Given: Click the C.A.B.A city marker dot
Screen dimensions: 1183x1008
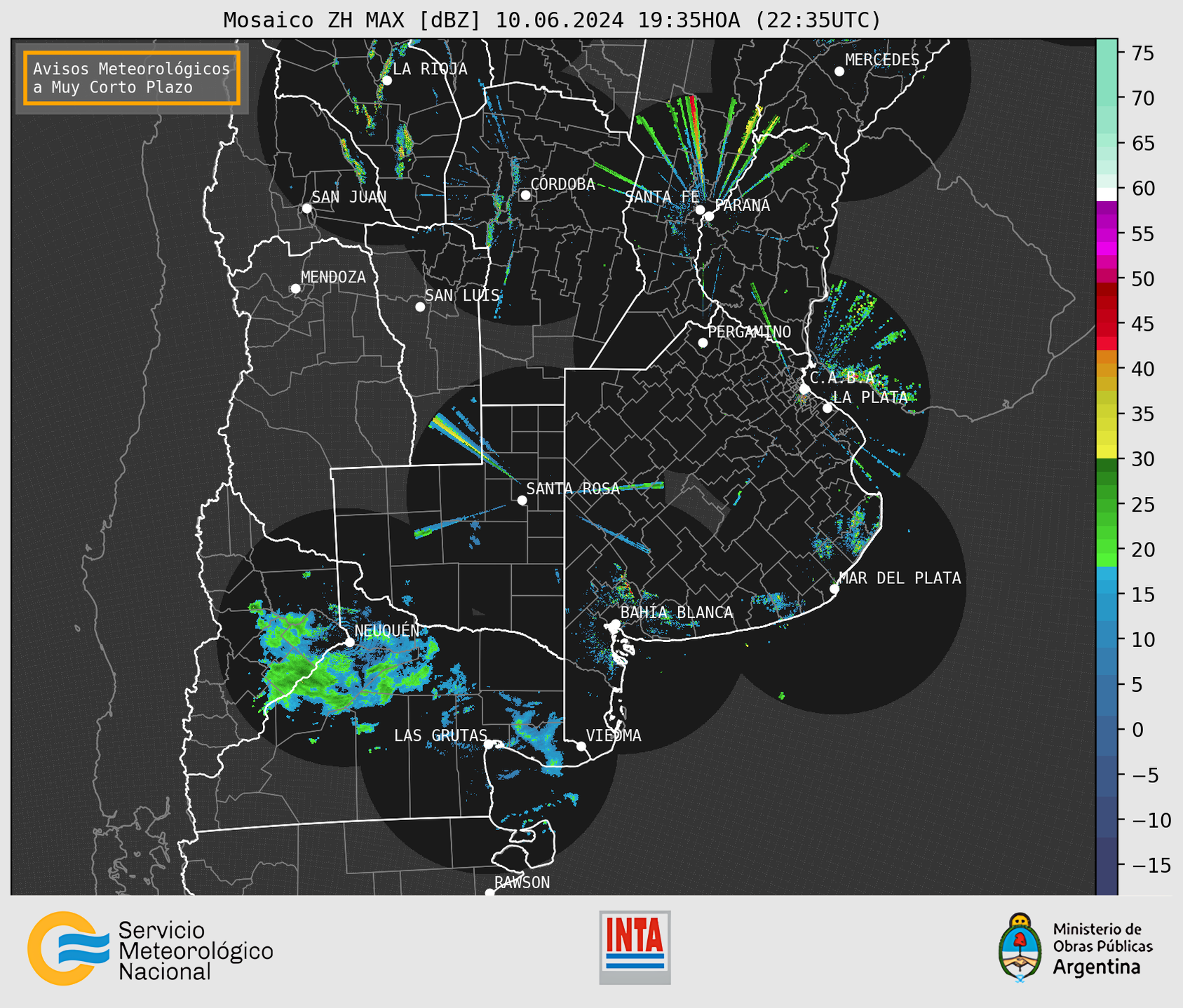Looking at the screenshot, I should [804, 389].
